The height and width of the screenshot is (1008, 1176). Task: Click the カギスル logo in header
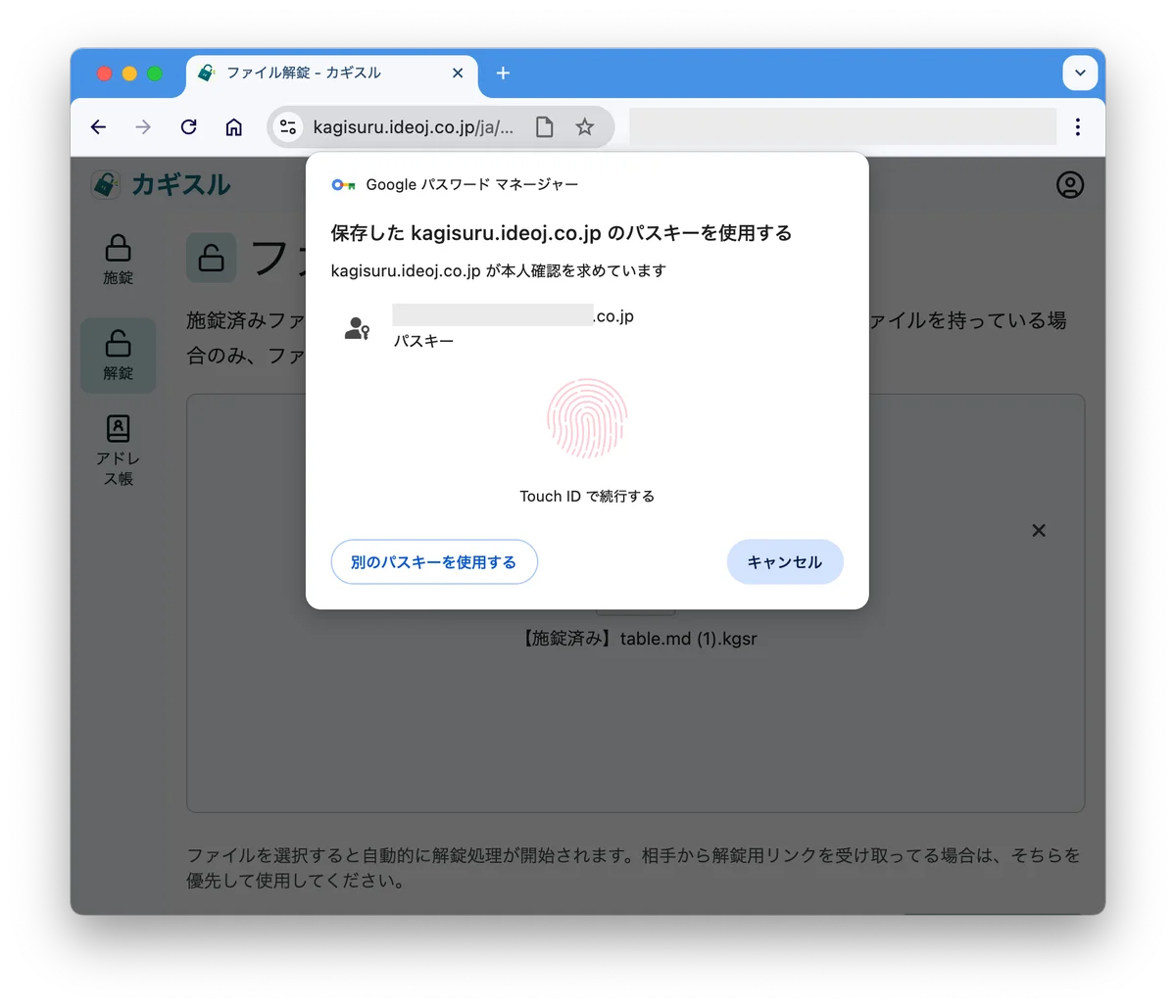tap(162, 184)
